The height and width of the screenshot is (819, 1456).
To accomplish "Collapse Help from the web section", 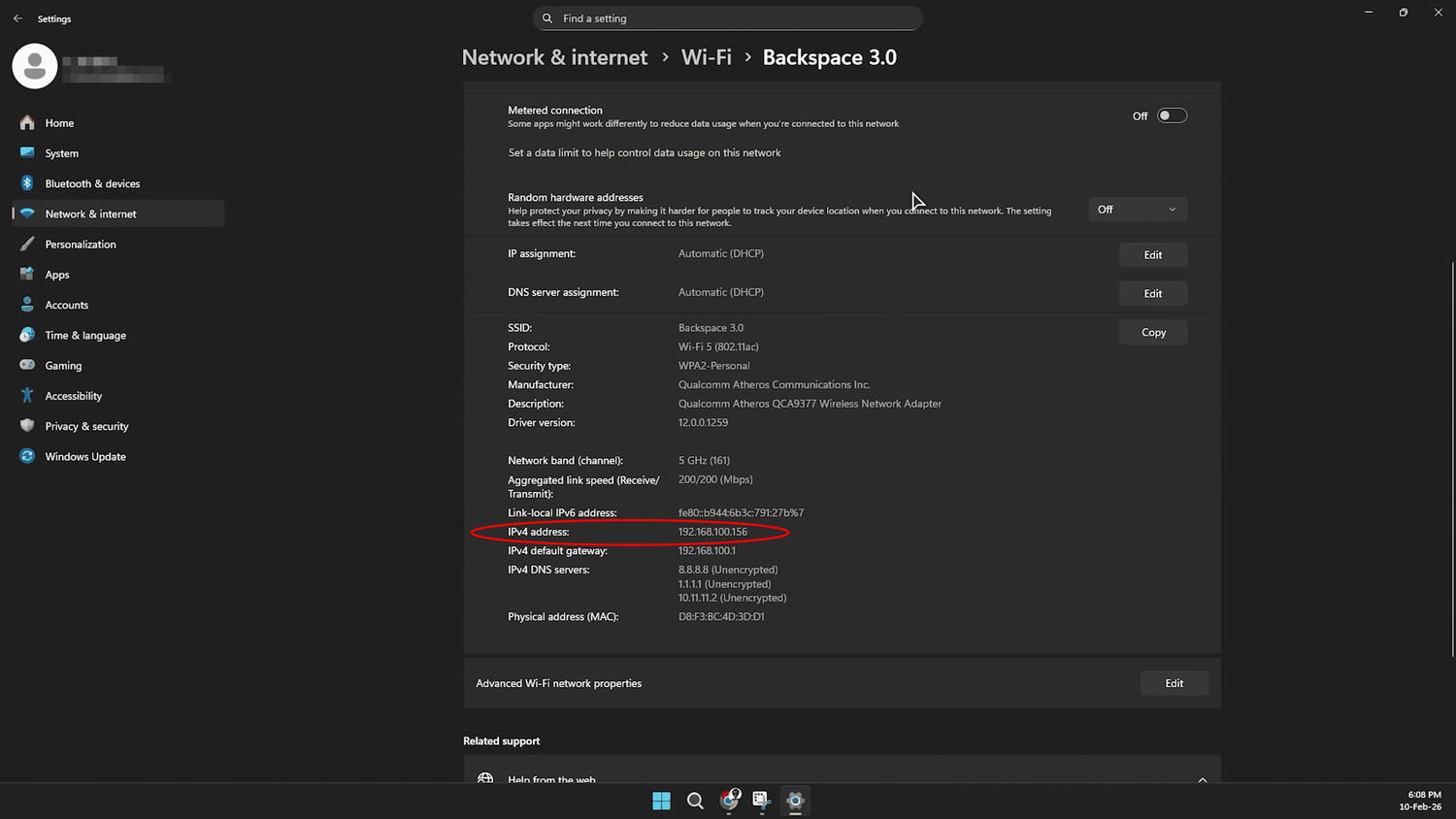I will (x=1202, y=779).
